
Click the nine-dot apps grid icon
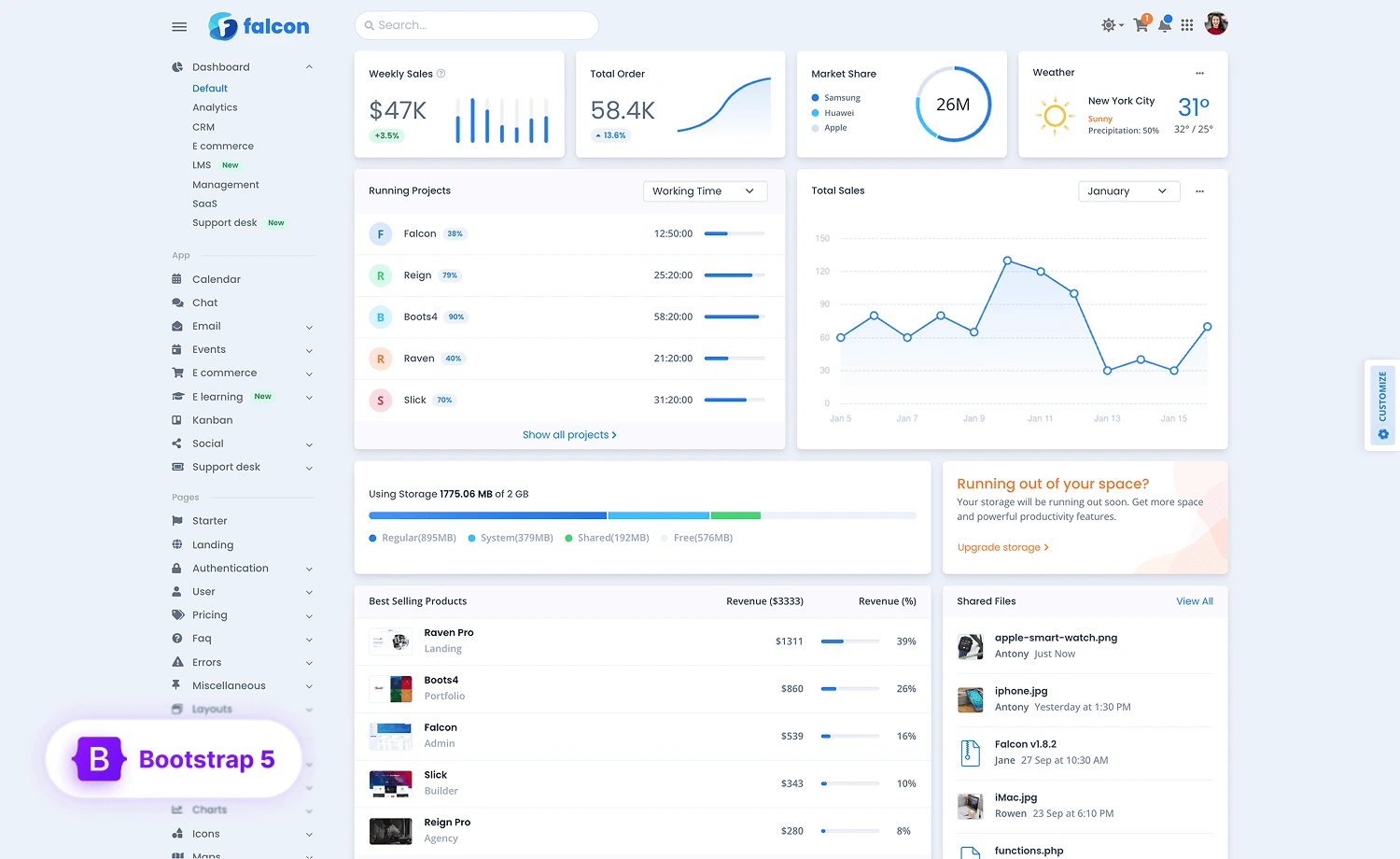click(x=1187, y=25)
